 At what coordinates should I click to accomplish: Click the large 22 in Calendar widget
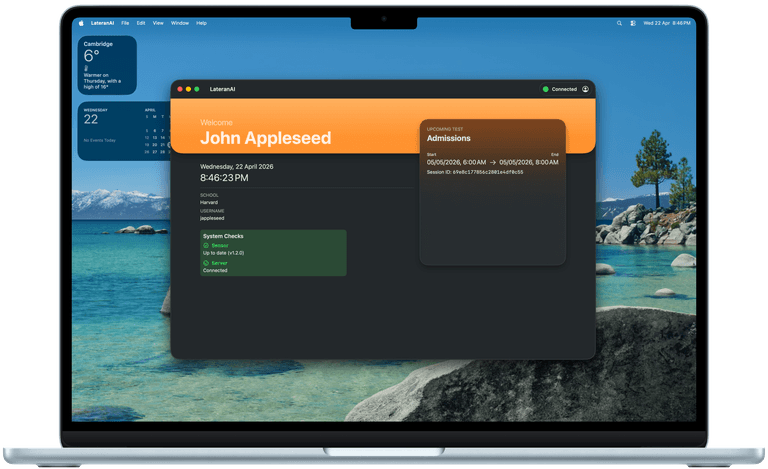(91, 119)
